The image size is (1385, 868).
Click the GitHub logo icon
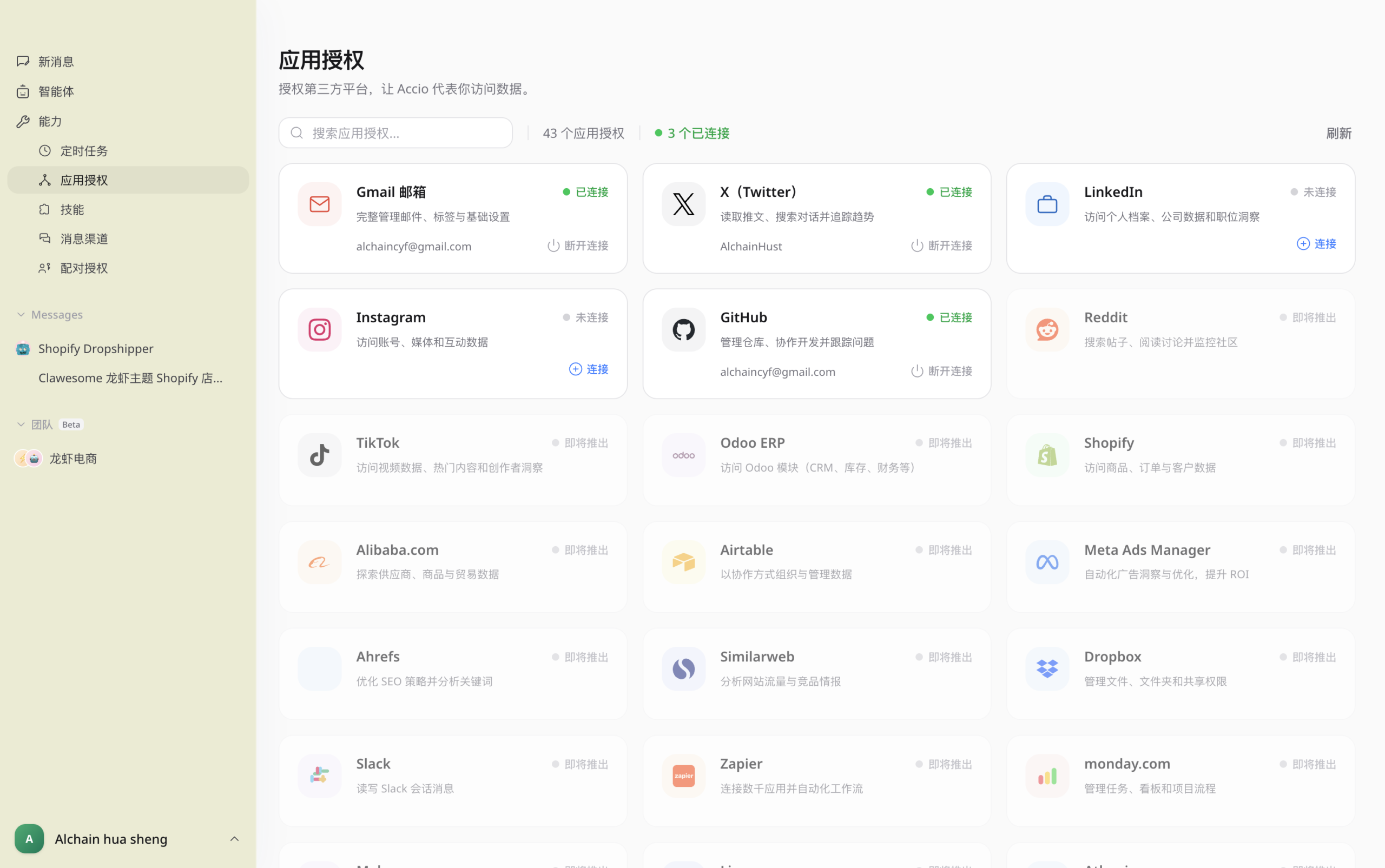[x=682, y=329]
